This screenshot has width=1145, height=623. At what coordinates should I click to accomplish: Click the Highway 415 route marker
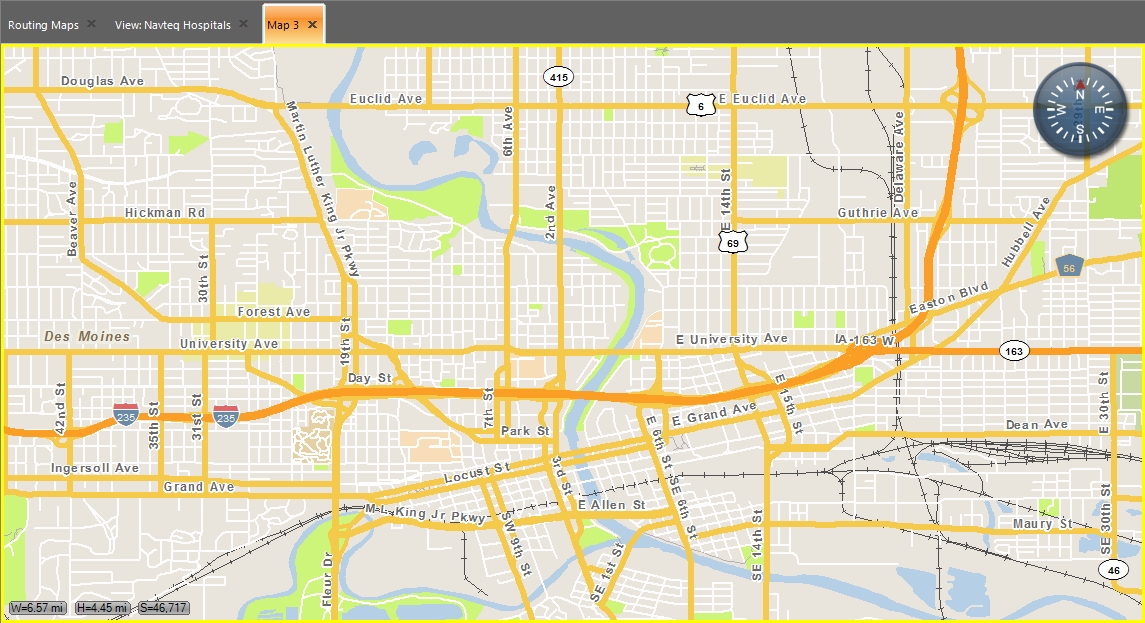pyautogui.click(x=559, y=77)
